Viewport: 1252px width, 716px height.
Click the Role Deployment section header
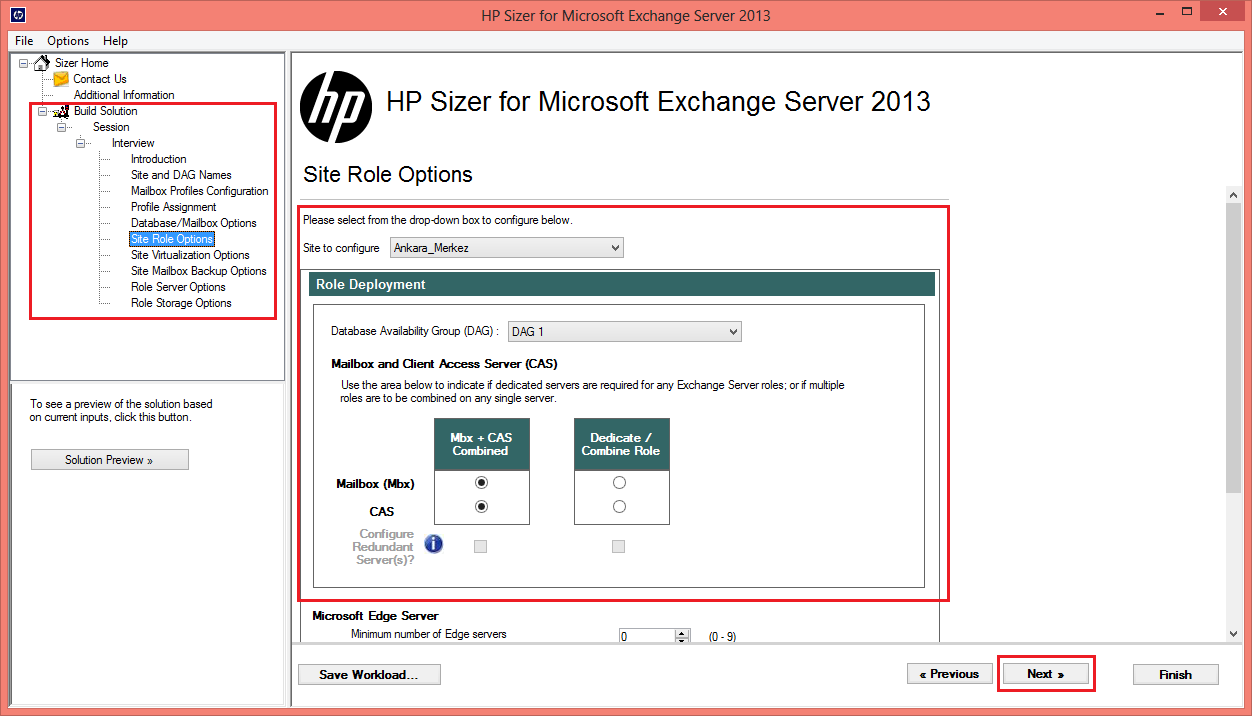coord(622,284)
